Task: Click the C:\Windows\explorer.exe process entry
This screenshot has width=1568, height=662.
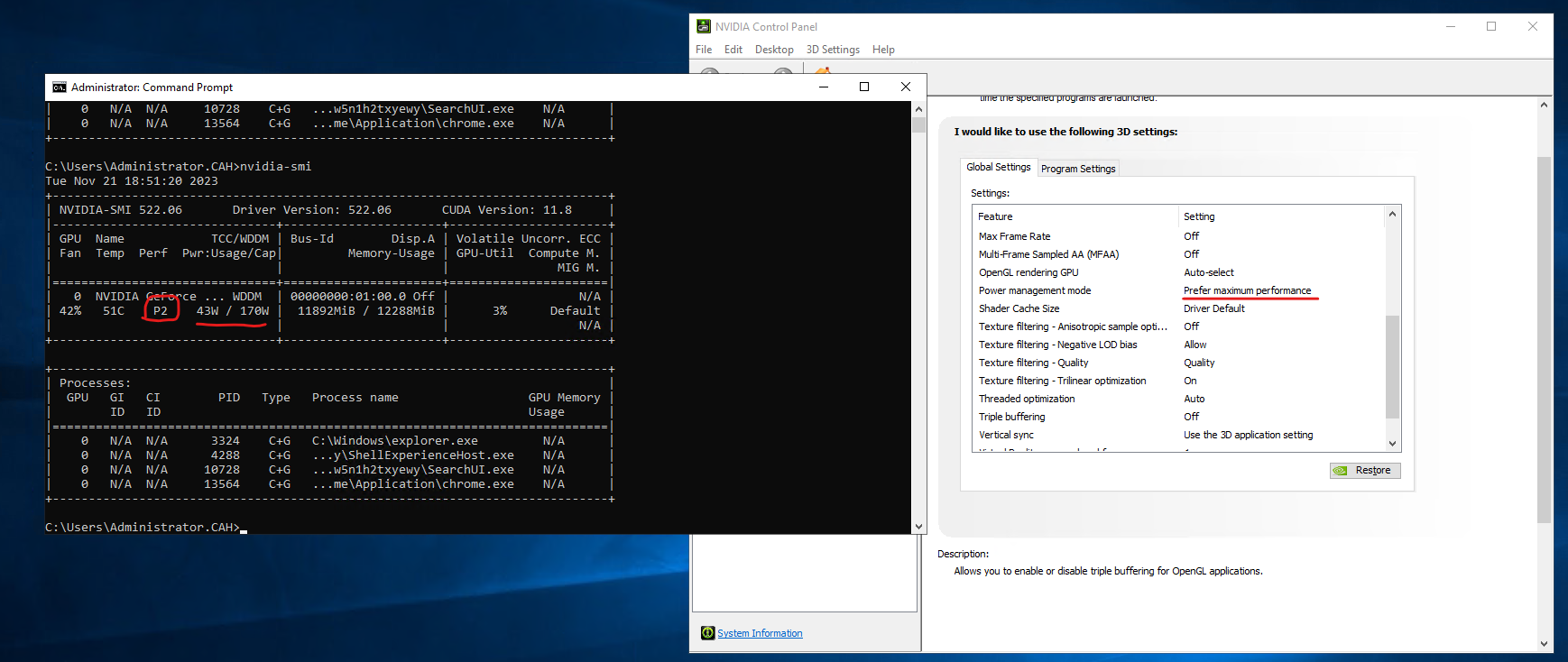Action: [394, 441]
